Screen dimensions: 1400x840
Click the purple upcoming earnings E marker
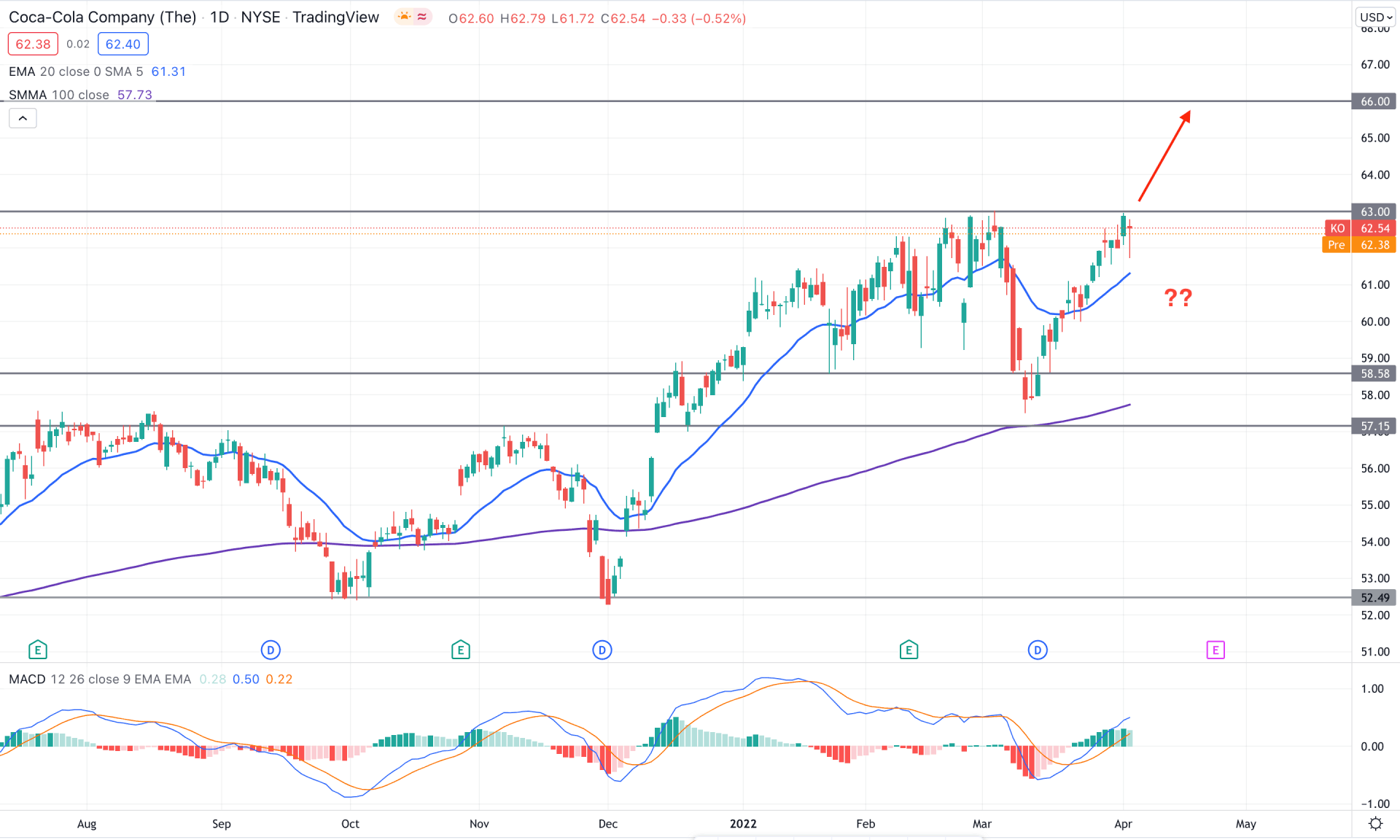(x=1216, y=649)
